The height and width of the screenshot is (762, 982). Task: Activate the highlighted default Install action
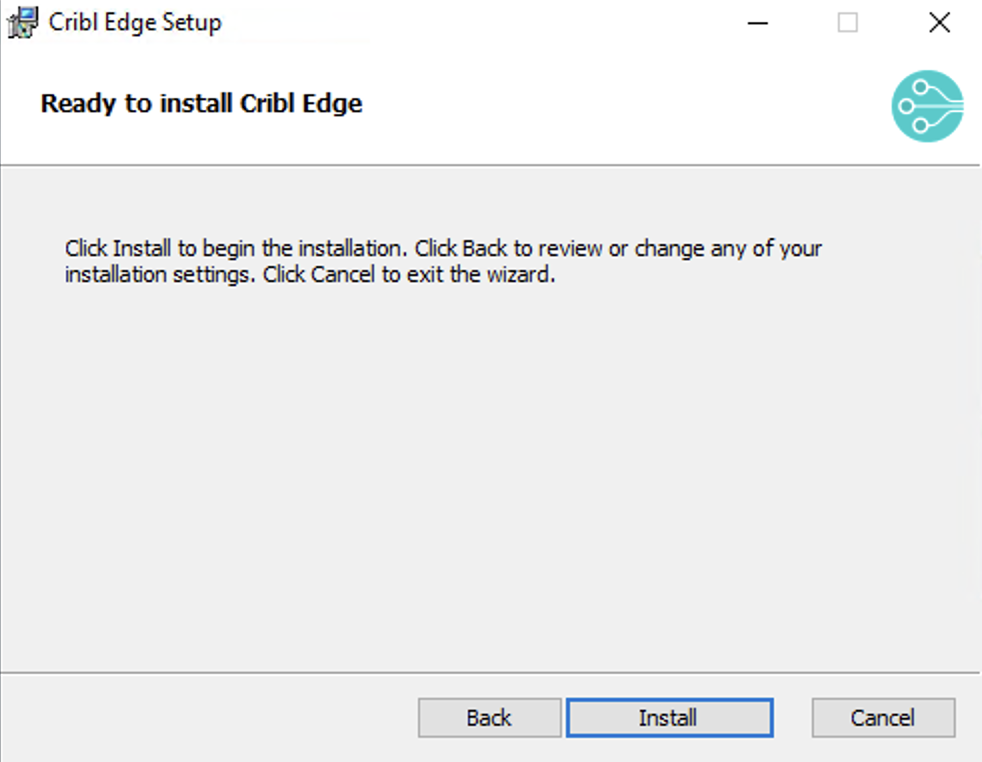coord(668,717)
